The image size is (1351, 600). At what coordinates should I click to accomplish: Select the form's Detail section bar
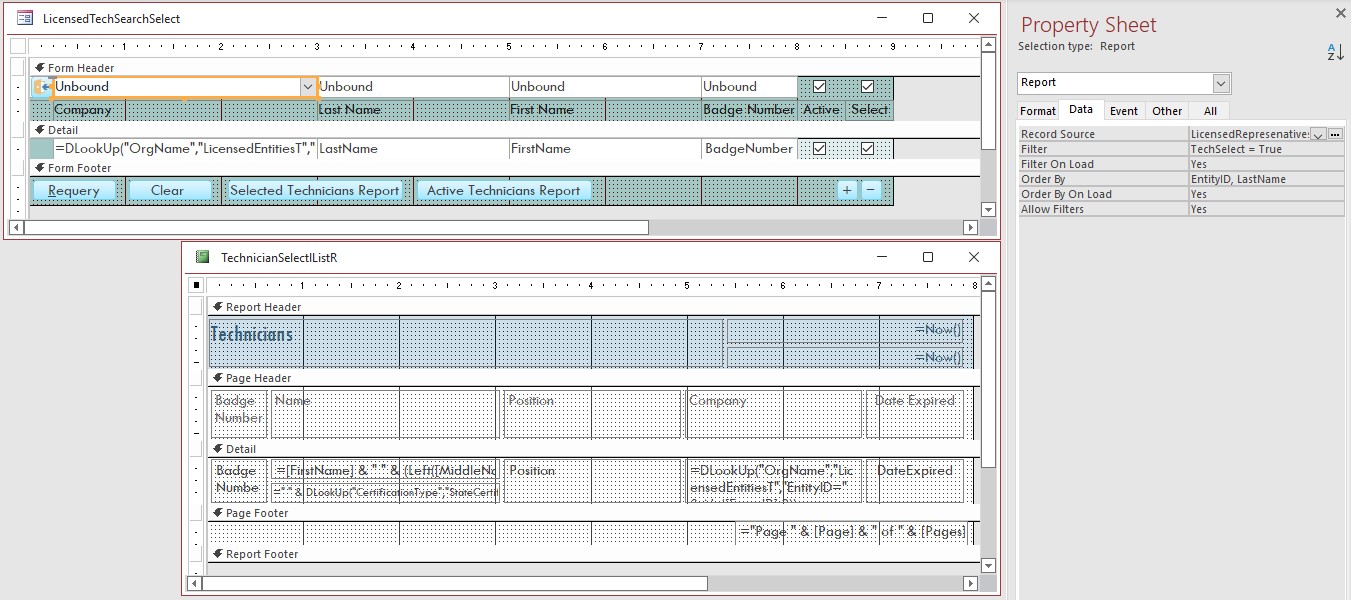505,130
